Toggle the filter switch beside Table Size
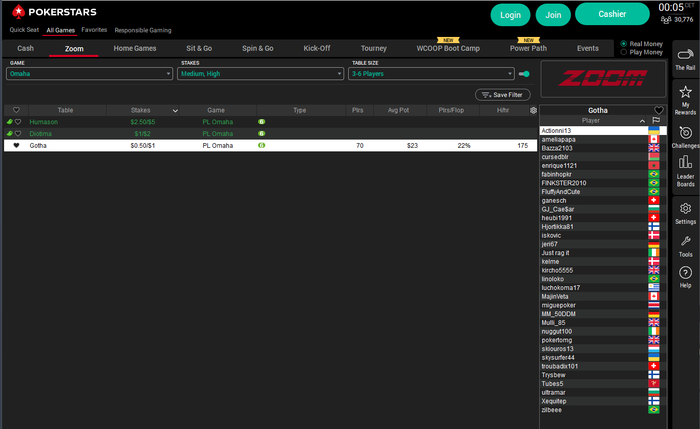Viewport: 700px width, 429px height. [x=523, y=73]
